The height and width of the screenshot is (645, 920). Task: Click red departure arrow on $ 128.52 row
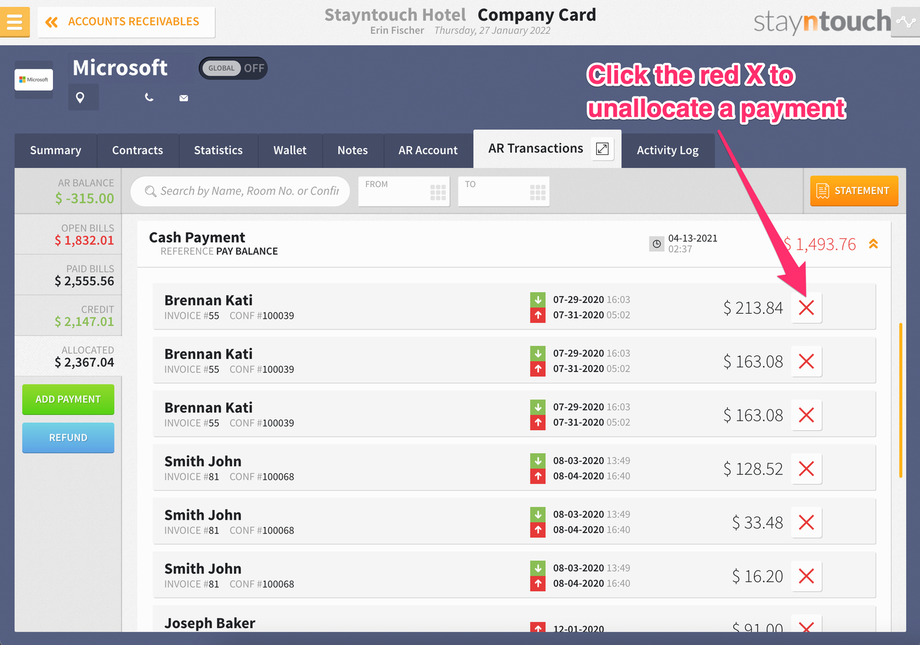point(537,477)
